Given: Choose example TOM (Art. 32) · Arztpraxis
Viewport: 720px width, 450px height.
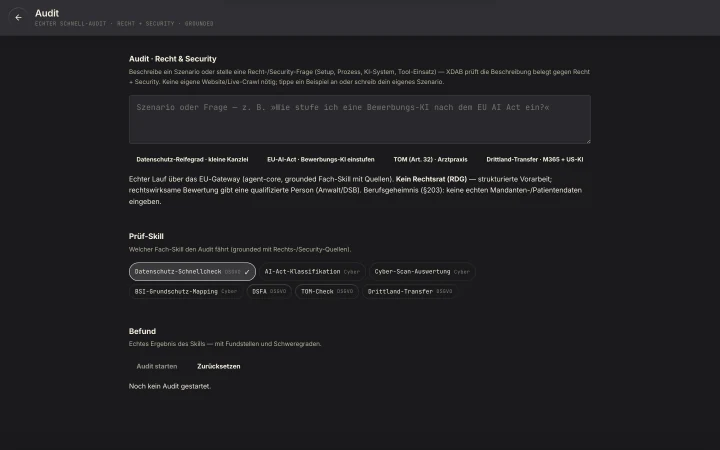Looking at the screenshot, I should pos(430,160).
